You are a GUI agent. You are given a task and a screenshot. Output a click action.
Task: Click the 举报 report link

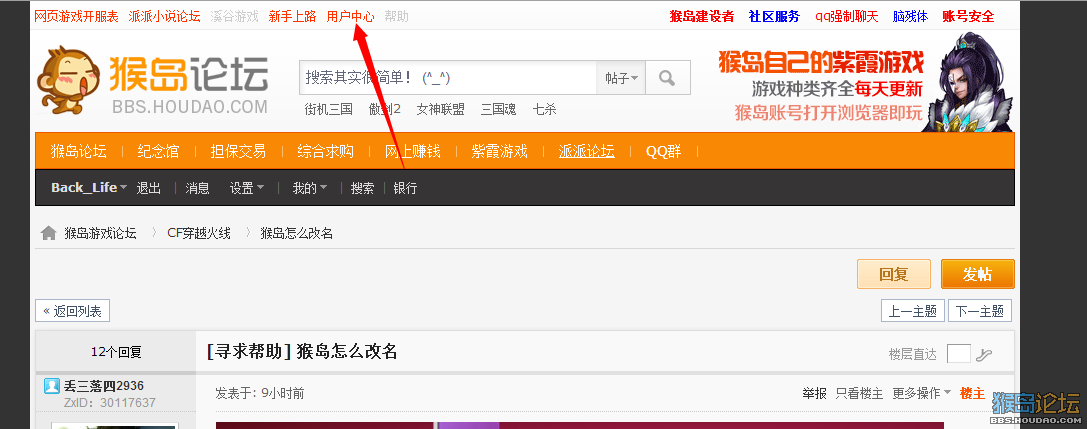pos(815,394)
